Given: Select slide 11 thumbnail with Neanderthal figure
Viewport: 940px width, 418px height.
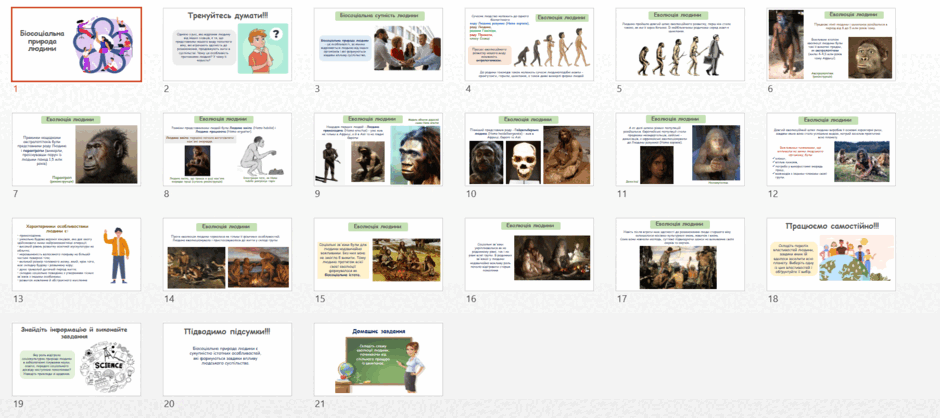Looking at the screenshot, I should [680, 149].
